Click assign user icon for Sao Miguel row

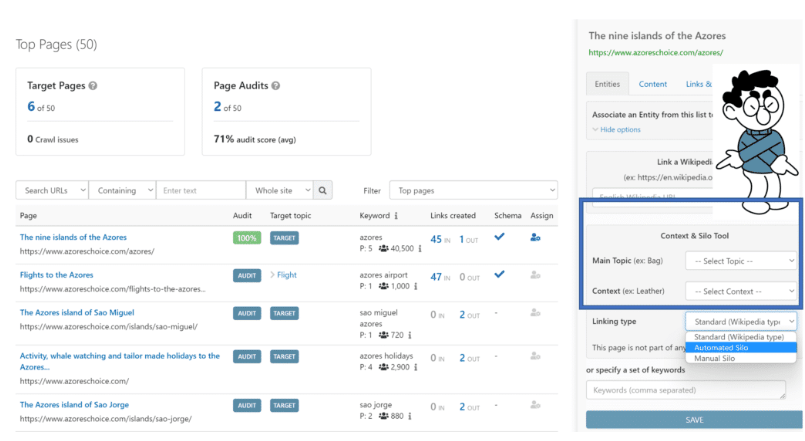pyautogui.click(x=535, y=314)
